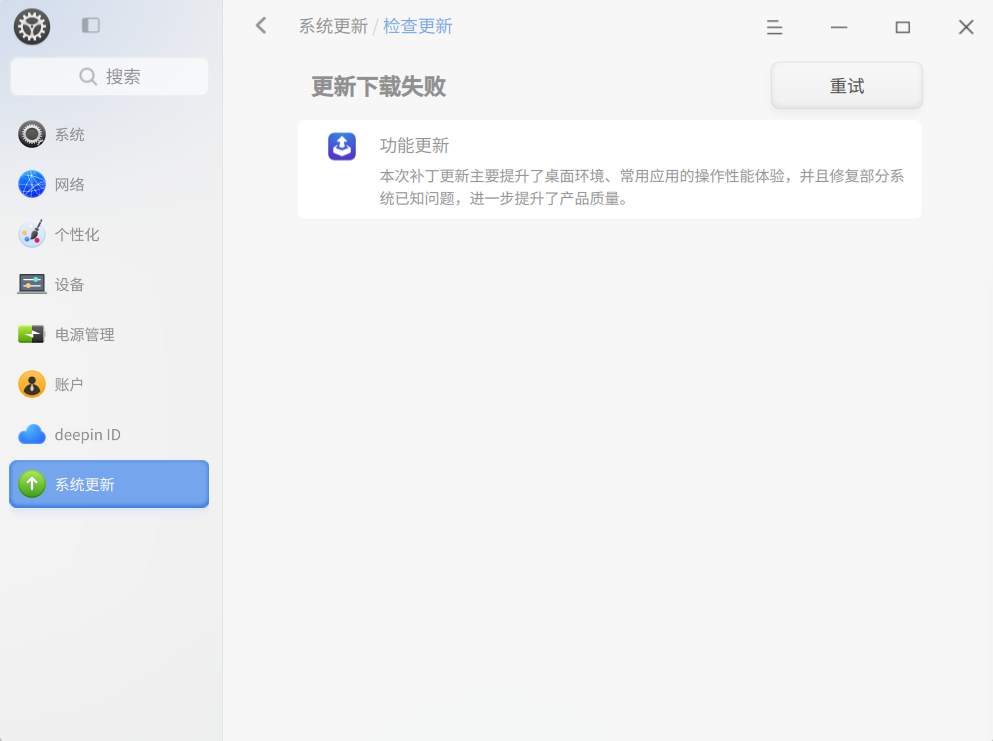Click the 电源管理 battery icon

click(32, 334)
